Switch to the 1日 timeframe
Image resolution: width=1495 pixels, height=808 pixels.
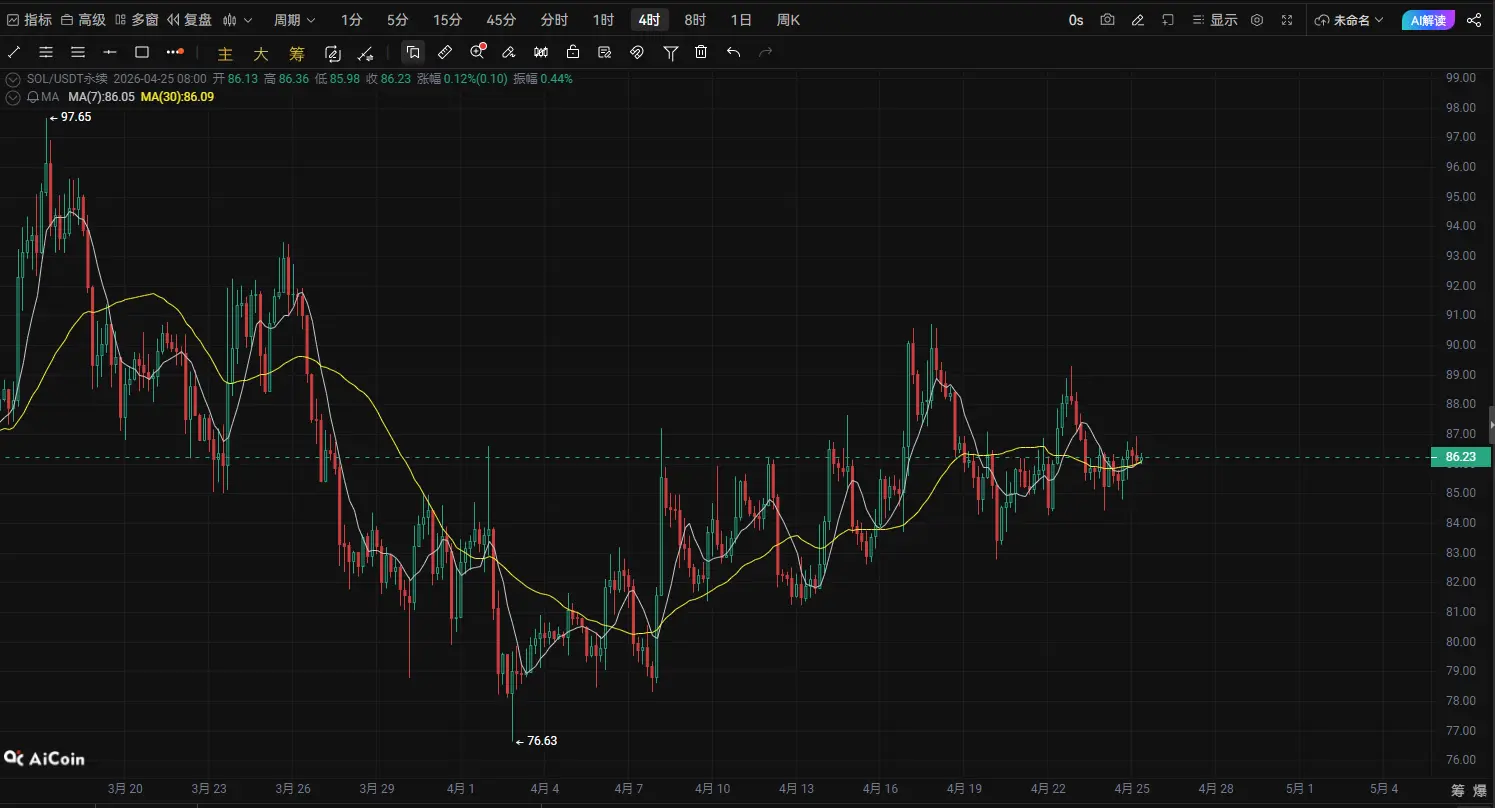click(740, 20)
